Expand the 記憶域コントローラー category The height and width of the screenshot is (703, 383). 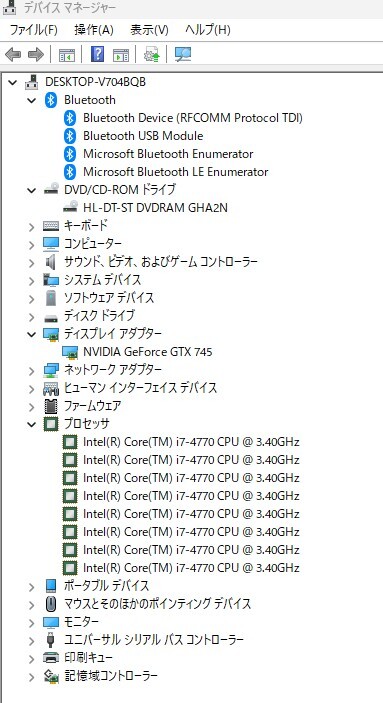pyautogui.click(x=31, y=677)
